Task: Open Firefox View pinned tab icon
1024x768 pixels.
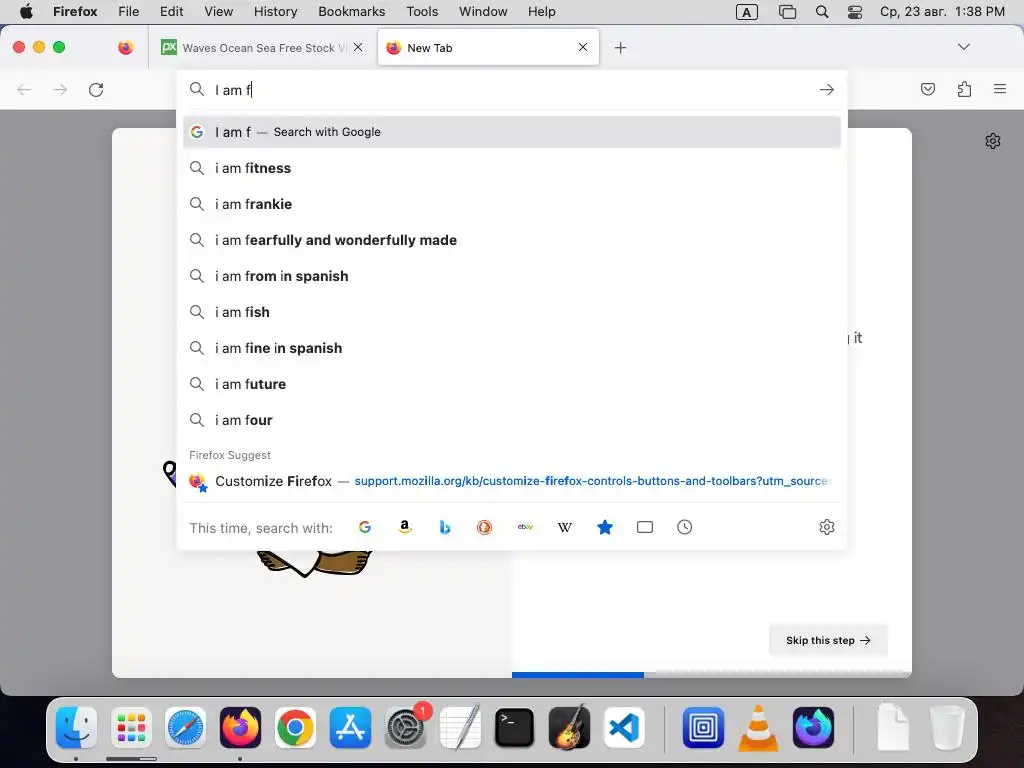Action: [x=126, y=48]
